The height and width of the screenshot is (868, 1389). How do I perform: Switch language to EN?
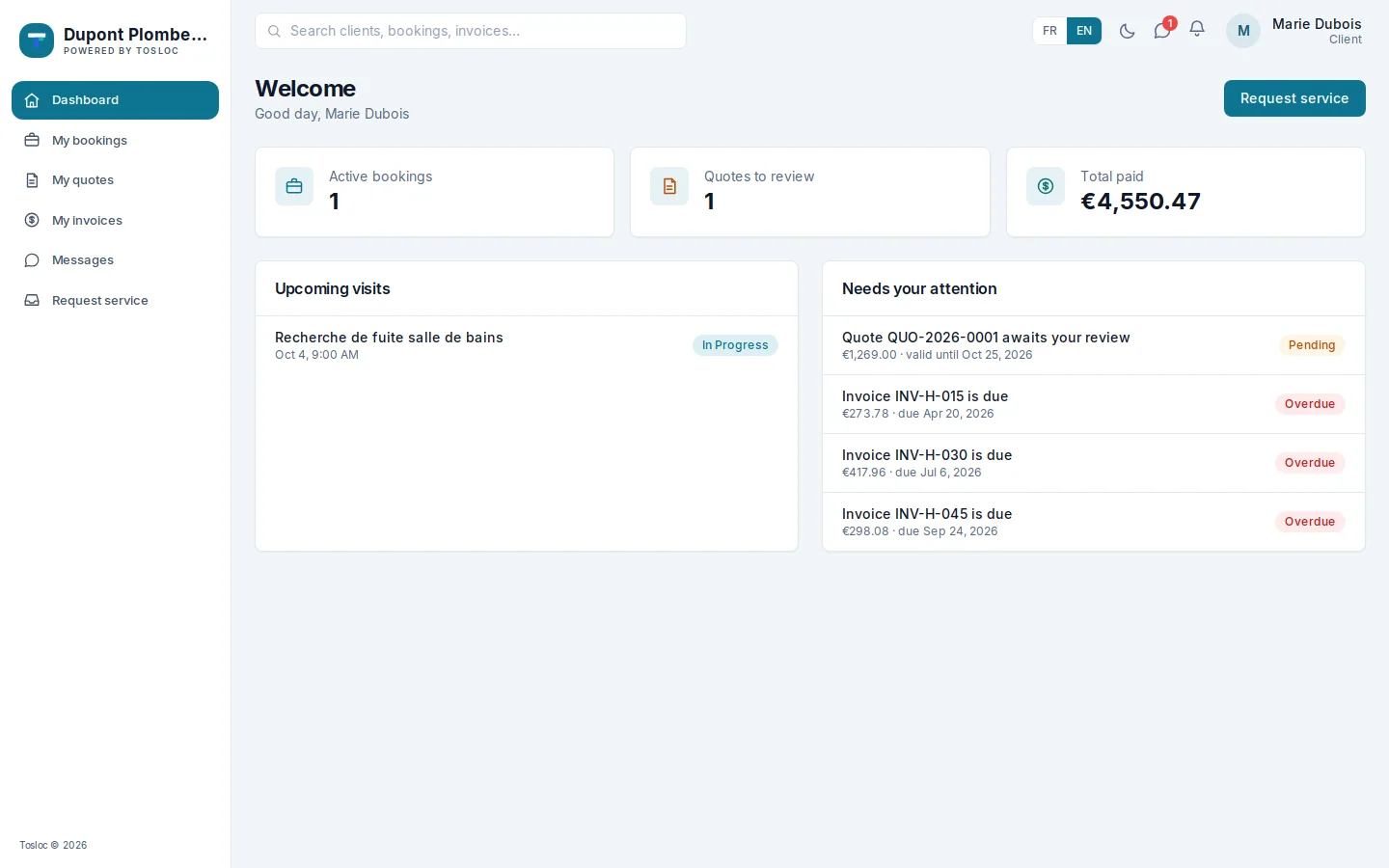tap(1084, 31)
